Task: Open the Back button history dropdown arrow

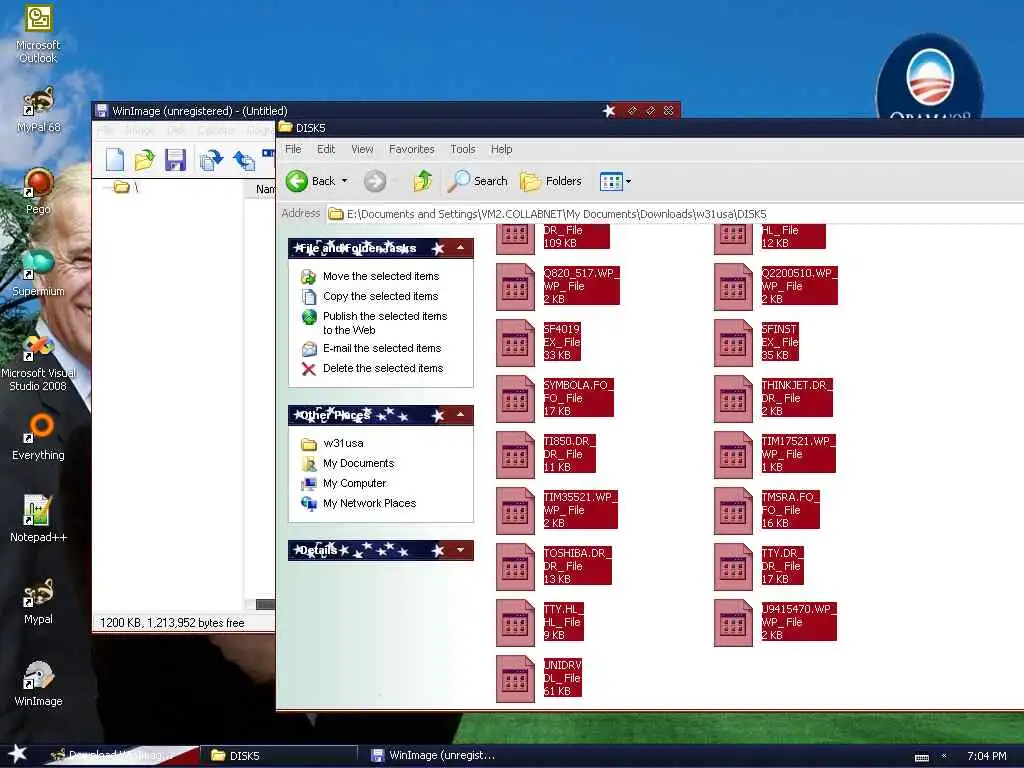Action: (x=345, y=181)
